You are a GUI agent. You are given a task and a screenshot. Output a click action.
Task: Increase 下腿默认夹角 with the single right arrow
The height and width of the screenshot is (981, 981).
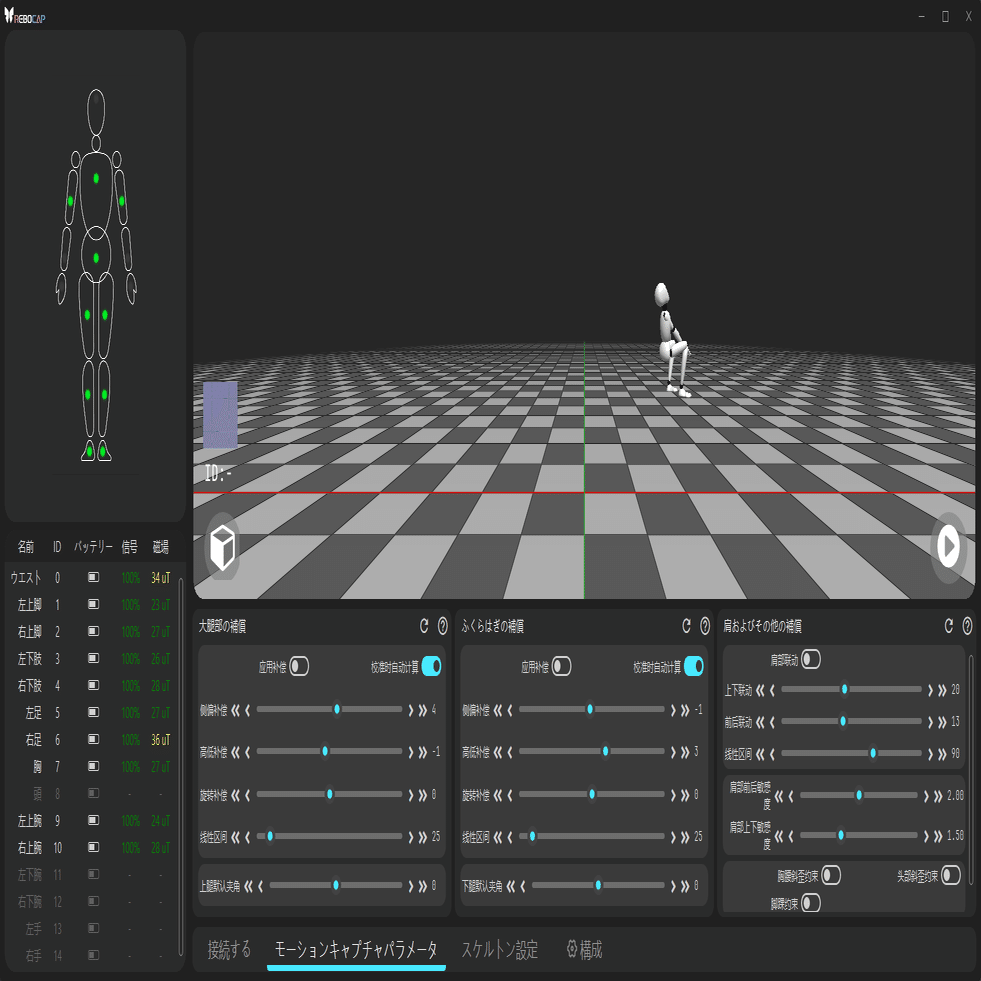pos(673,886)
